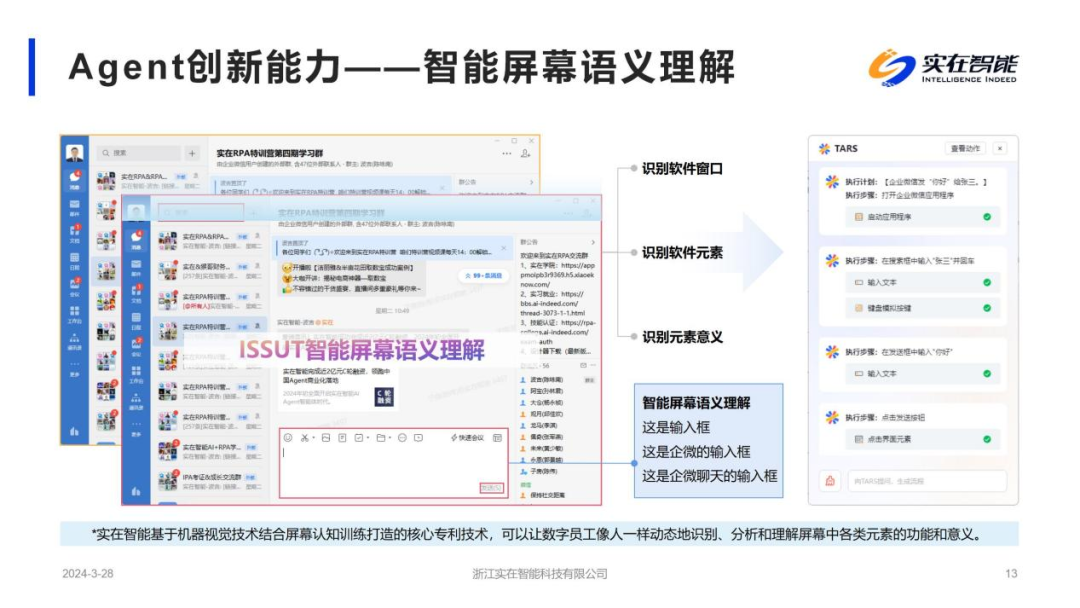Click the folder icon in chat toolbar

(380, 438)
